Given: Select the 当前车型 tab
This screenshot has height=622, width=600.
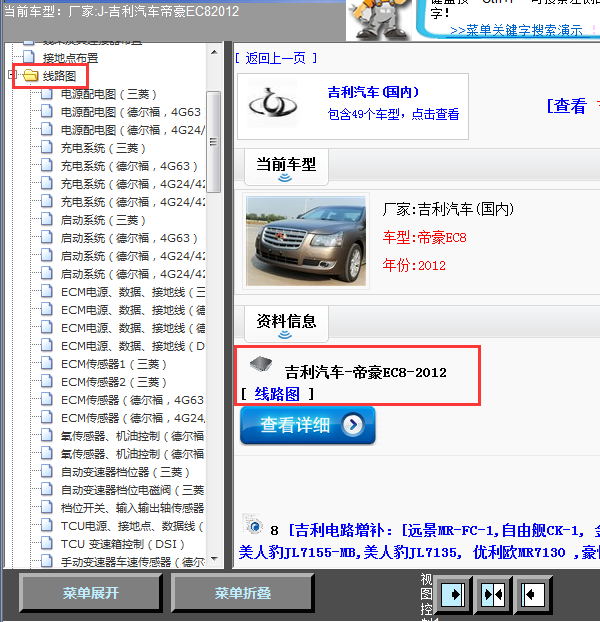Looking at the screenshot, I should [x=286, y=167].
